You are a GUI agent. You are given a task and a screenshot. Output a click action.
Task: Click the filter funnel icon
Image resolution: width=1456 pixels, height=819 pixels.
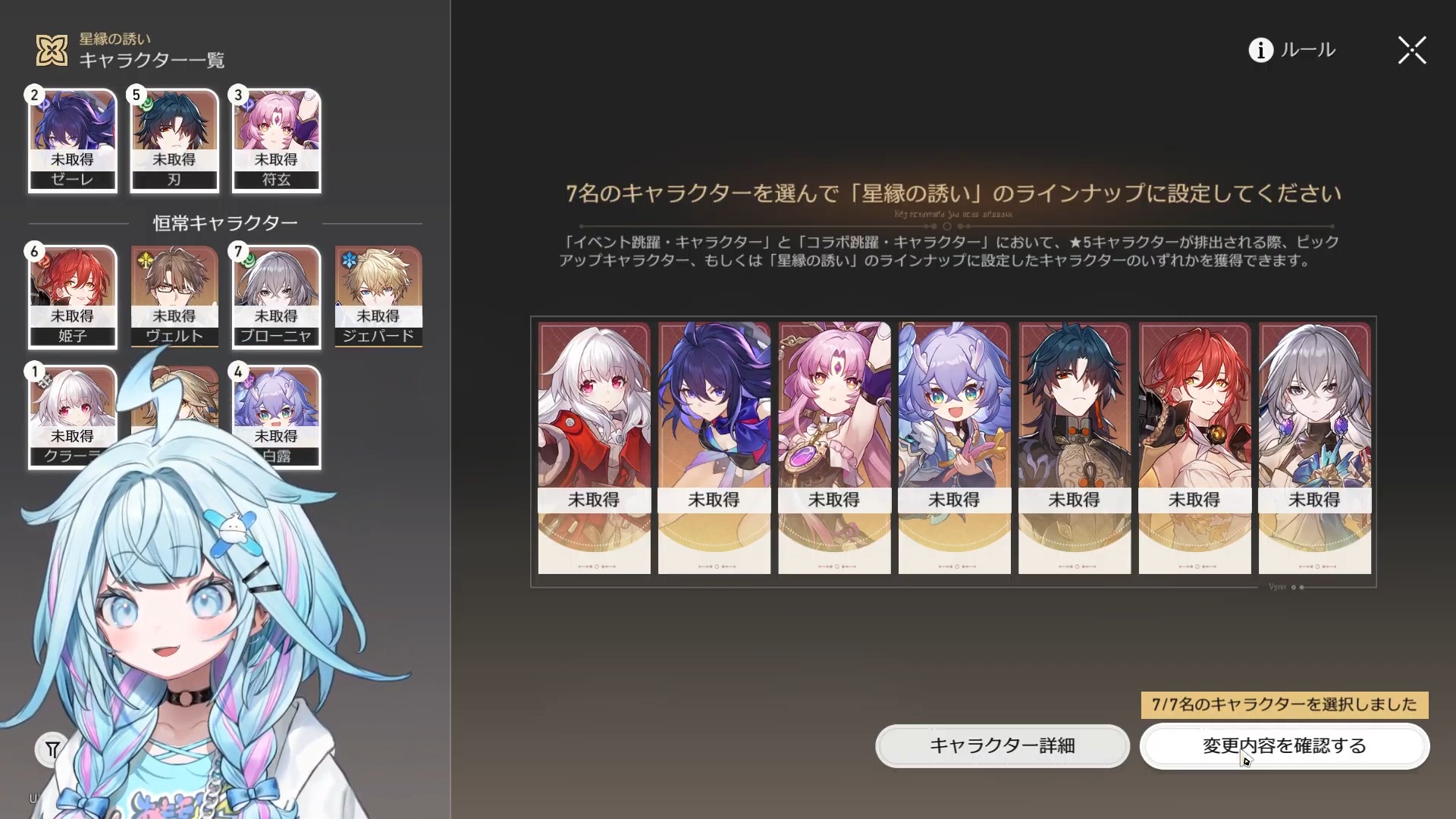[52, 750]
